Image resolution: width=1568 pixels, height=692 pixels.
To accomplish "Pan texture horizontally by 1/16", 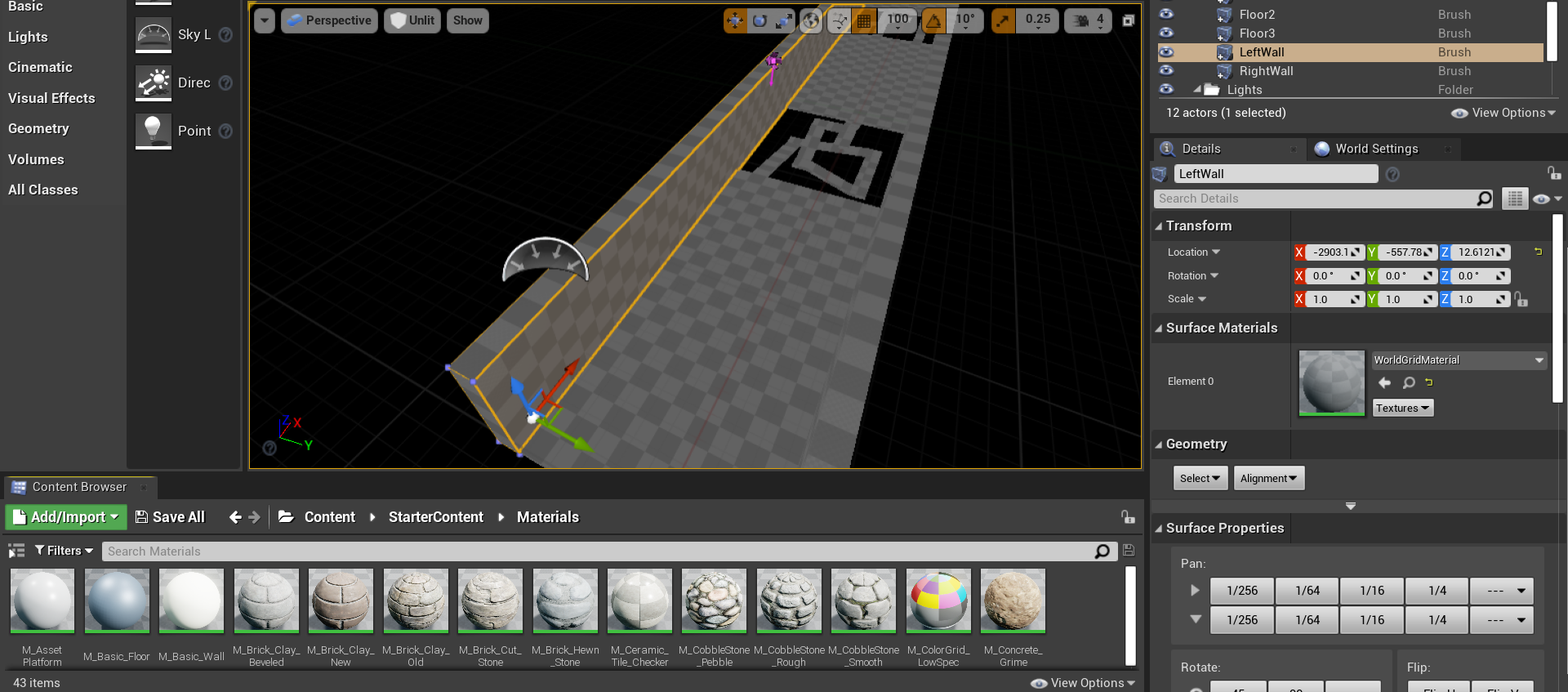I will click(1372, 591).
